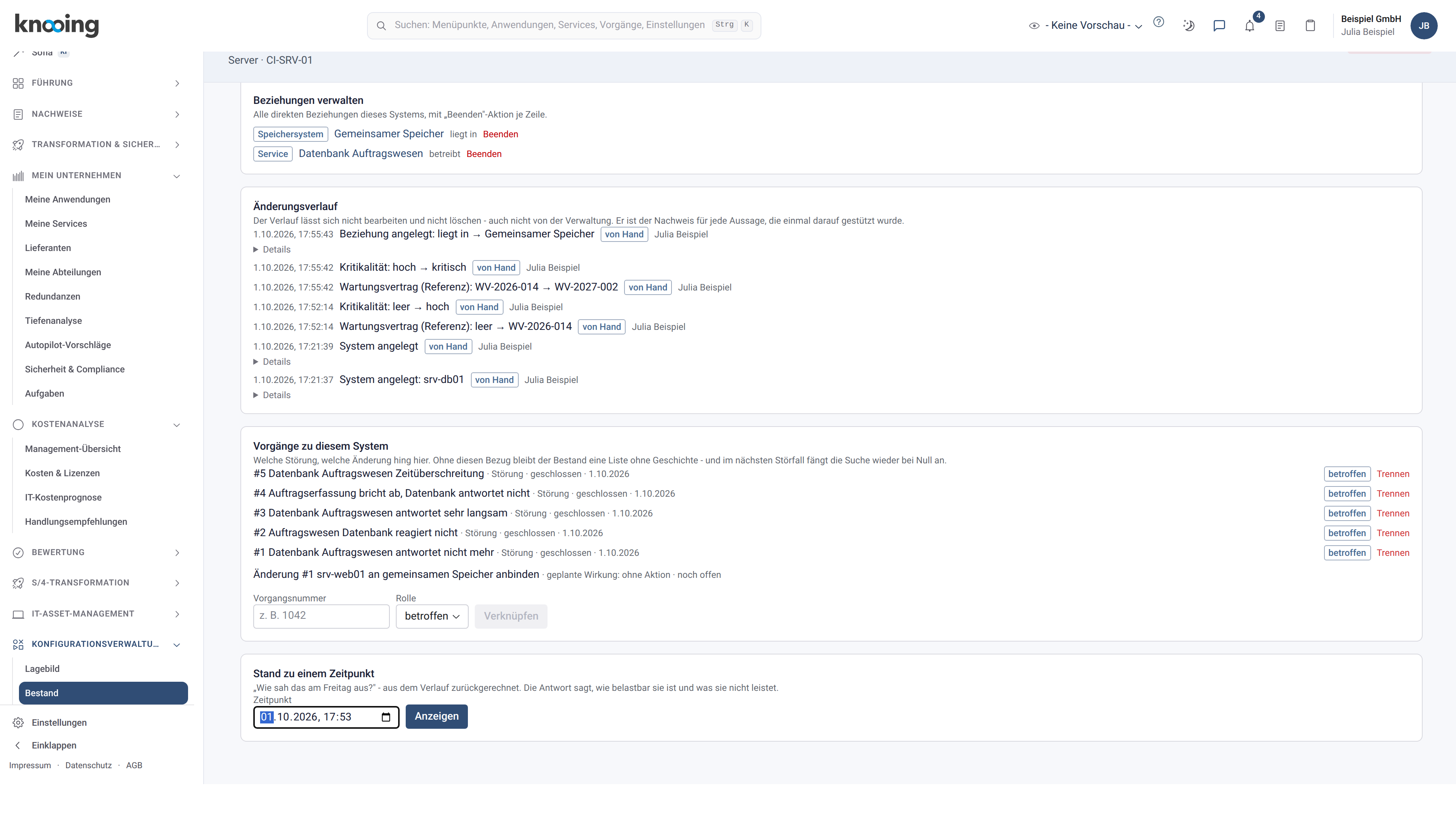Image resolution: width=1456 pixels, height=819 pixels.
Task: Click Trennen for Vorgang #5
Action: 1393,474
